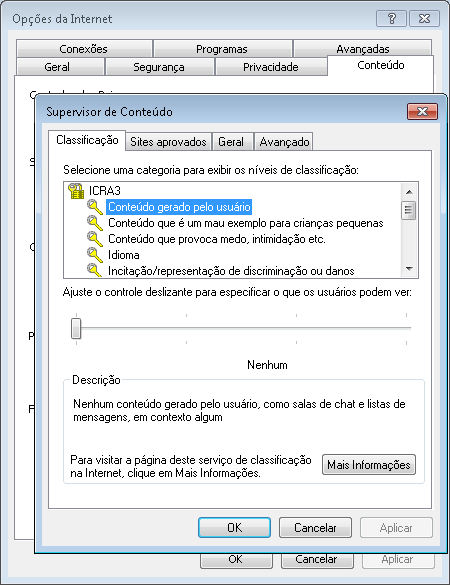
Task: Click the slider track past the thumb
Action: tap(246, 328)
